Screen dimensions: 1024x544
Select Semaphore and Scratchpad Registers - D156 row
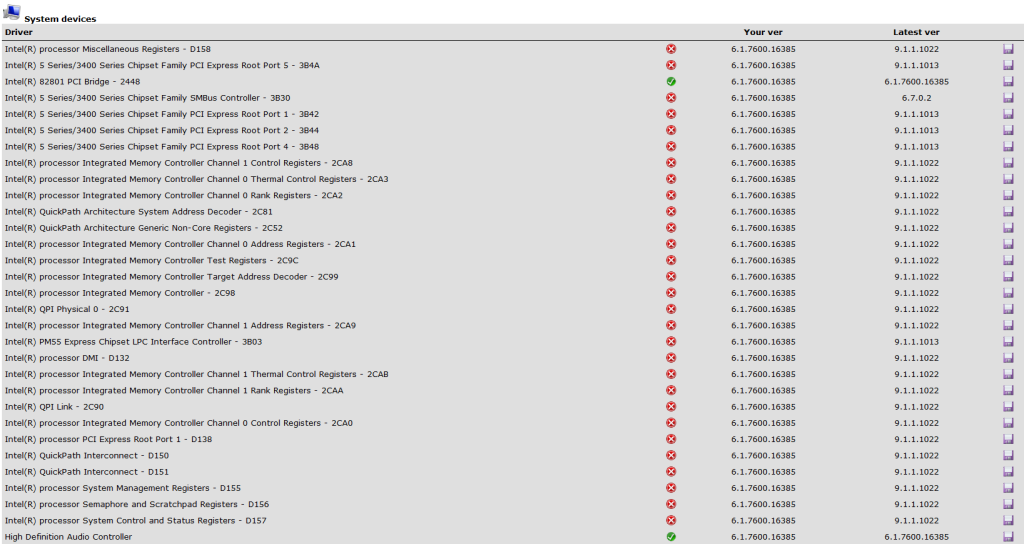[512, 504]
